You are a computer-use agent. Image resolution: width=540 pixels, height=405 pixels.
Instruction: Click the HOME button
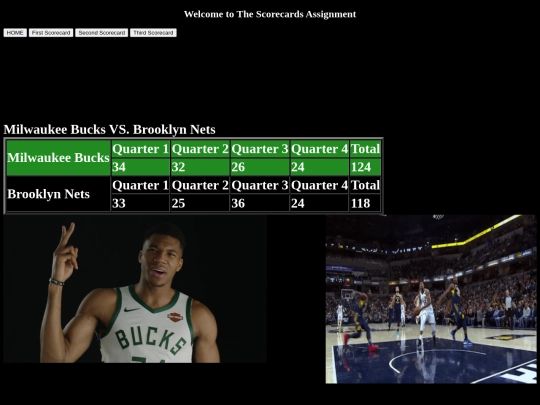pyautogui.click(x=15, y=33)
